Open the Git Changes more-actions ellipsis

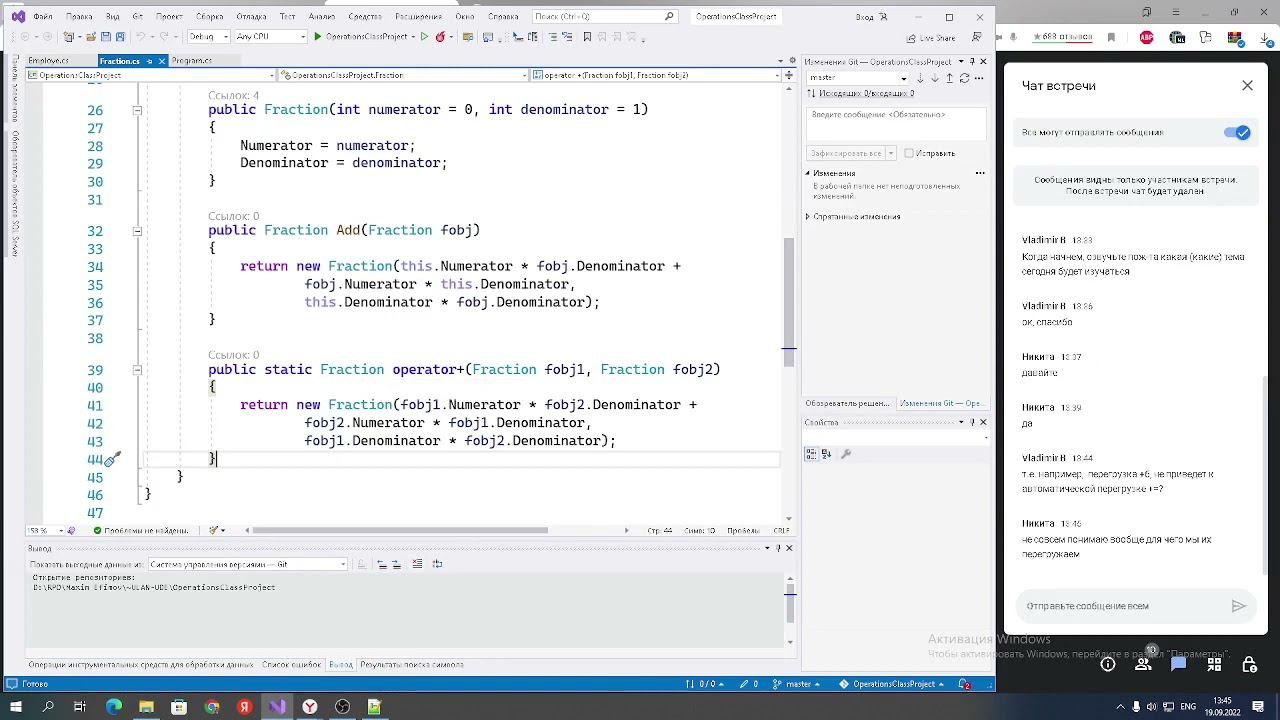pos(979,78)
